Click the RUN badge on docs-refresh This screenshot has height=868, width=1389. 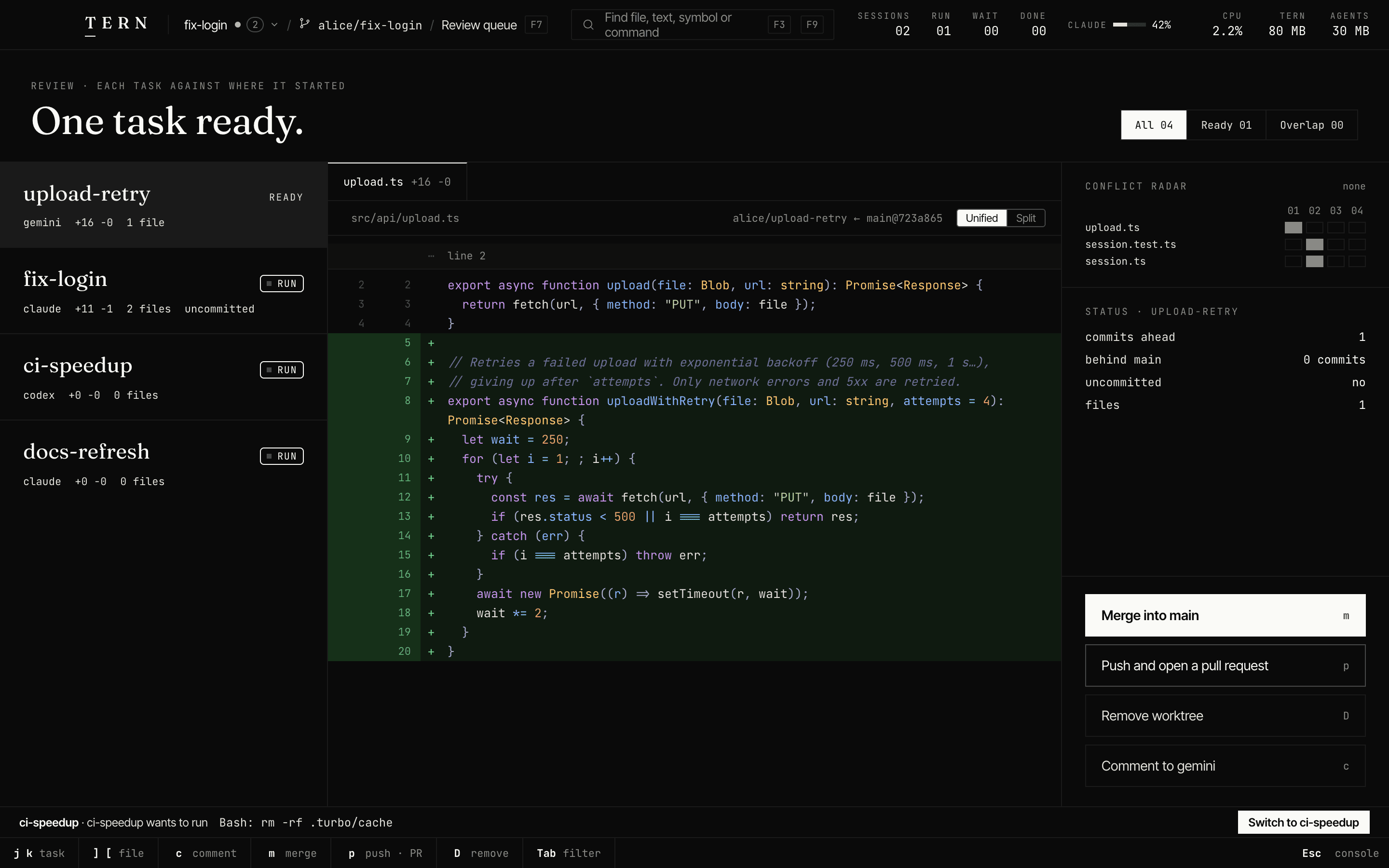(x=282, y=456)
